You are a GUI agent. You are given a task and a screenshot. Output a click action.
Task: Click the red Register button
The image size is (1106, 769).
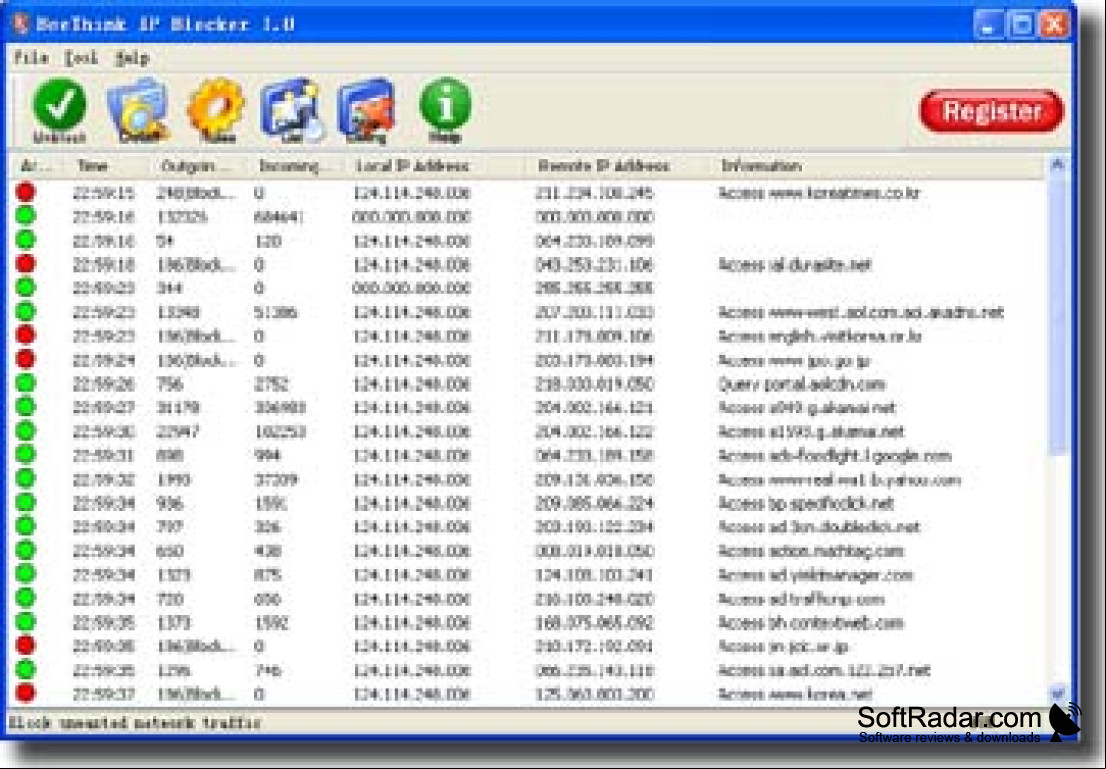coord(992,111)
